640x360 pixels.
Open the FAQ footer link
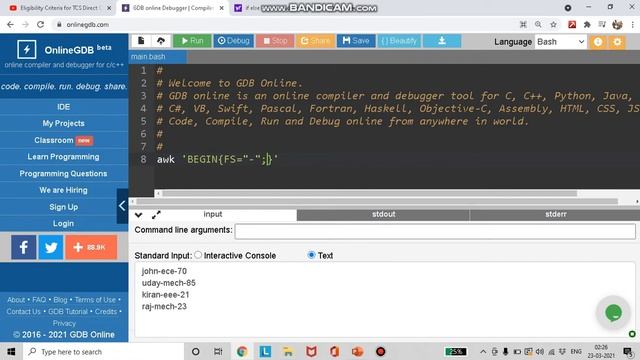coord(39,300)
